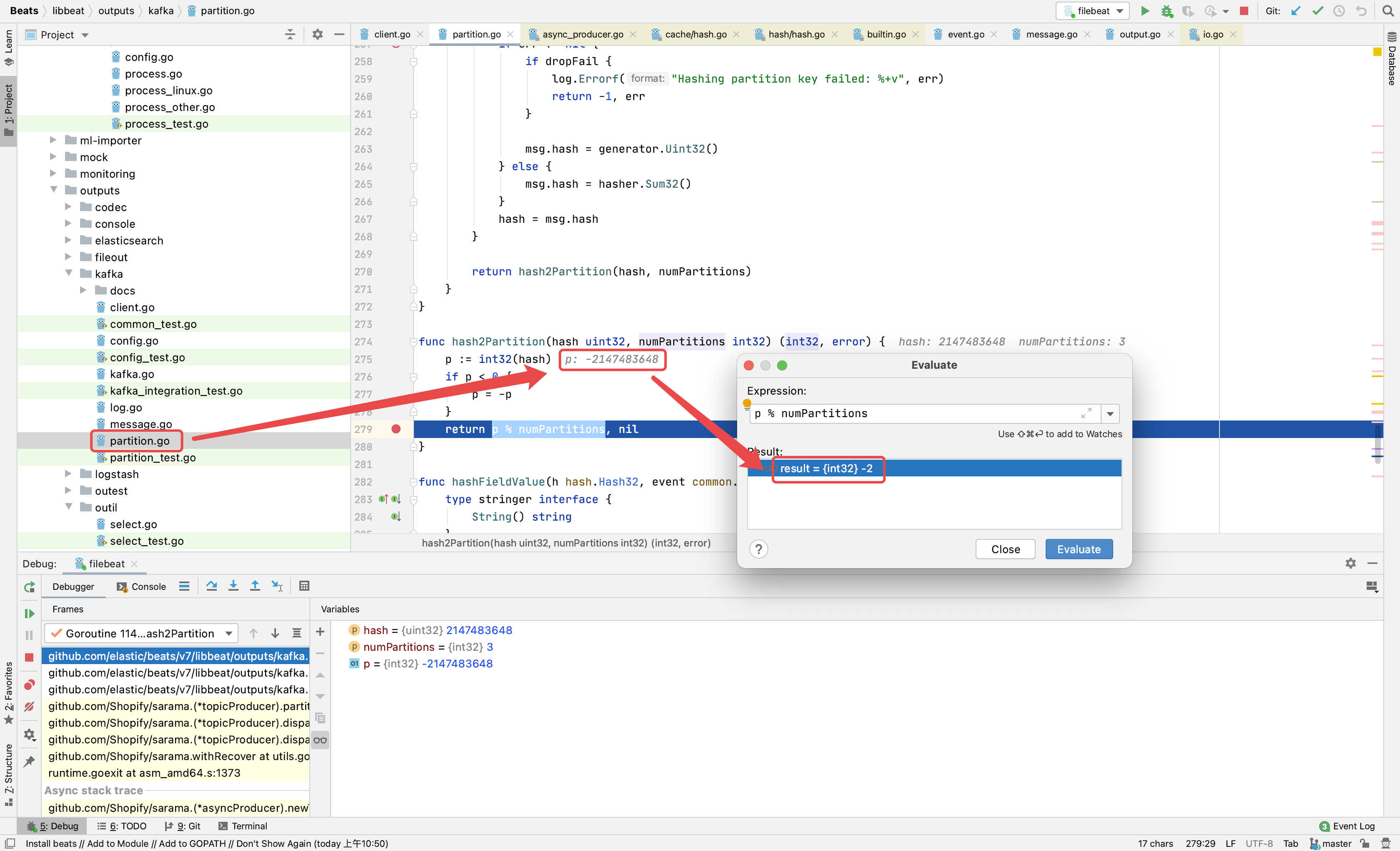Click the Evaluate button in the dialog
The image size is (1400, 851).
click(1078, 549)
